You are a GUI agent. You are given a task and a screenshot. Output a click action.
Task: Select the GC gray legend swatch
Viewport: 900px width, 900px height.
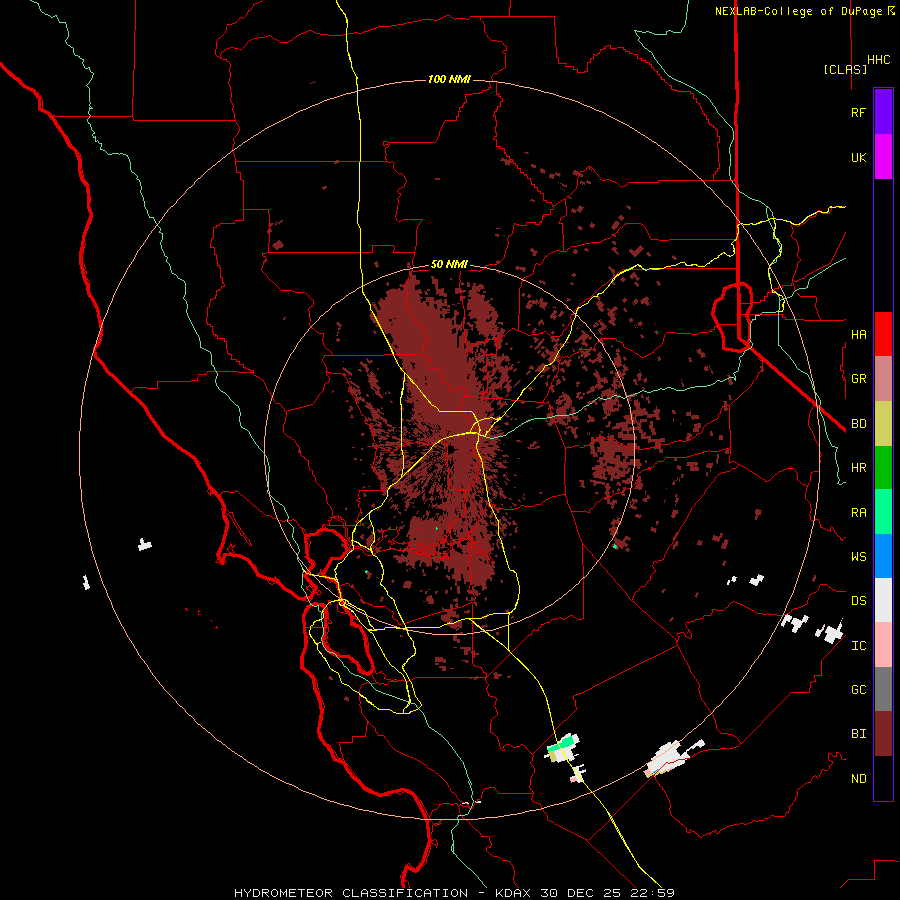tap(883, 689)
